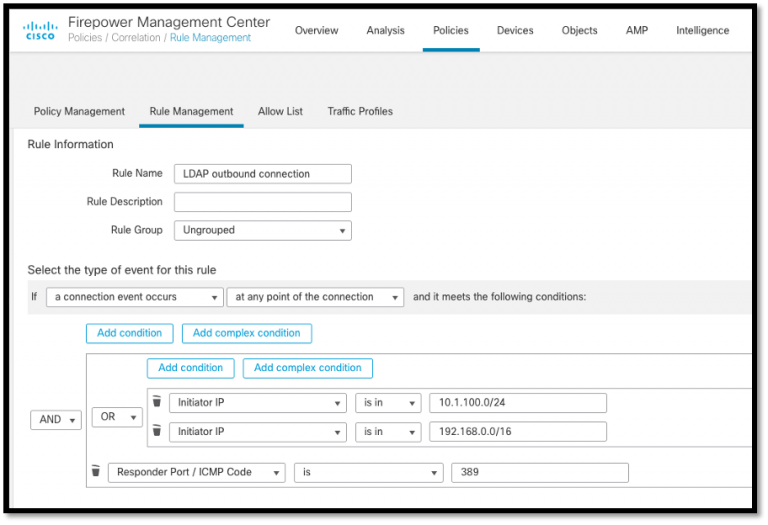Open the Rule Group dropdown
The width and height of the screenshot is (768, 525).
pyautogui.click(x=262, y=230)
